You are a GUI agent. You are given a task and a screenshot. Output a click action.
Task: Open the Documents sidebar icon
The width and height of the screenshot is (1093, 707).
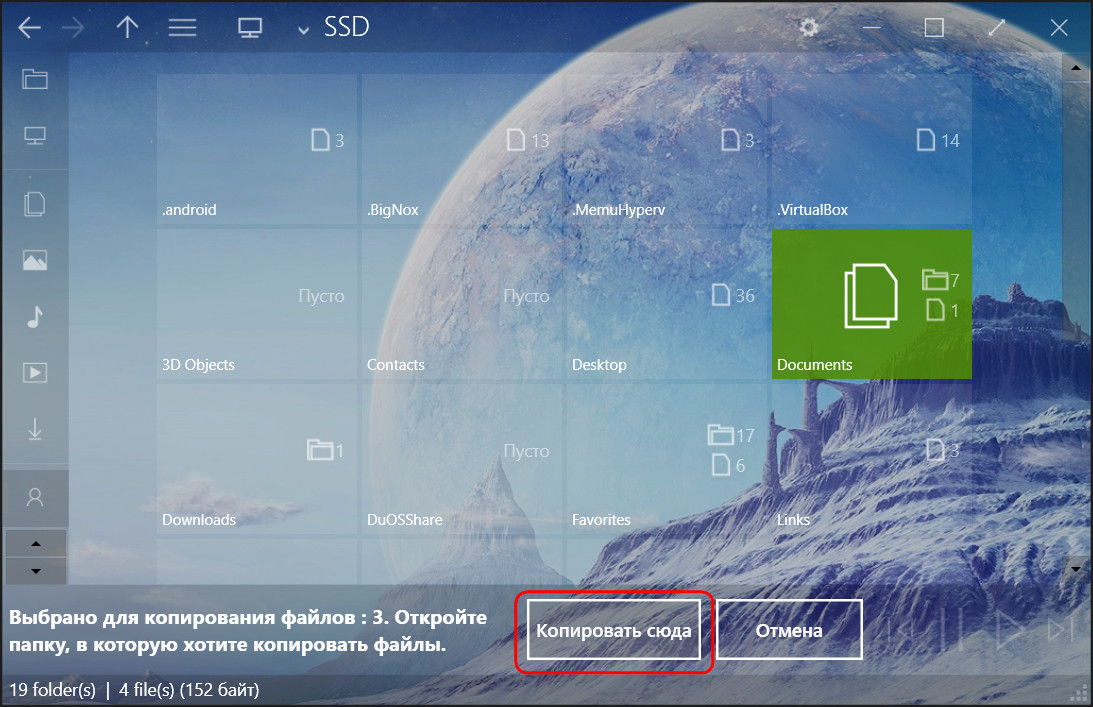[35, 204]
